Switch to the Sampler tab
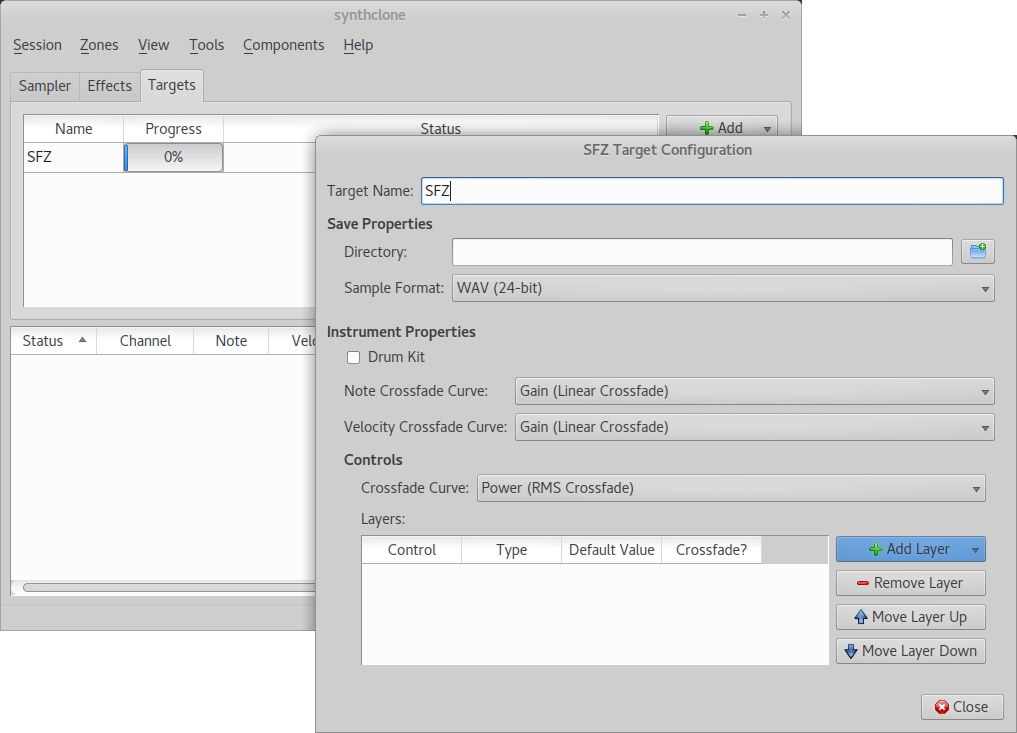 tap(45, 86)
